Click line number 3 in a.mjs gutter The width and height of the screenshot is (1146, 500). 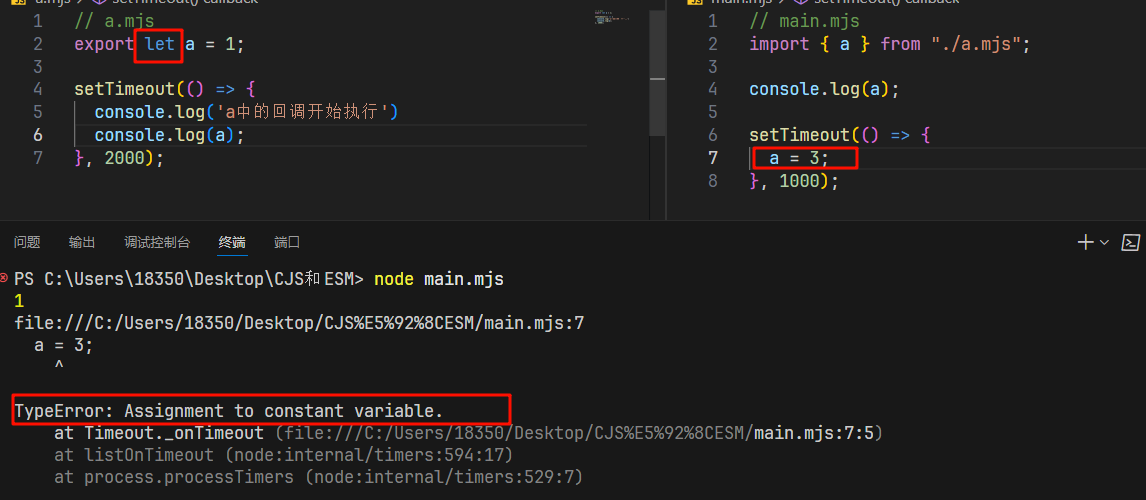38,67
